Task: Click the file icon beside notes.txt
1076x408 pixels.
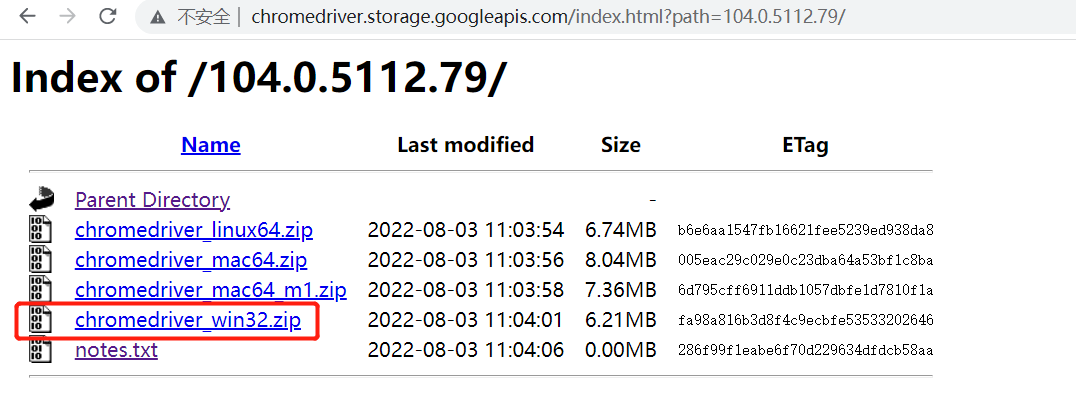Action: tap(40, 350)
